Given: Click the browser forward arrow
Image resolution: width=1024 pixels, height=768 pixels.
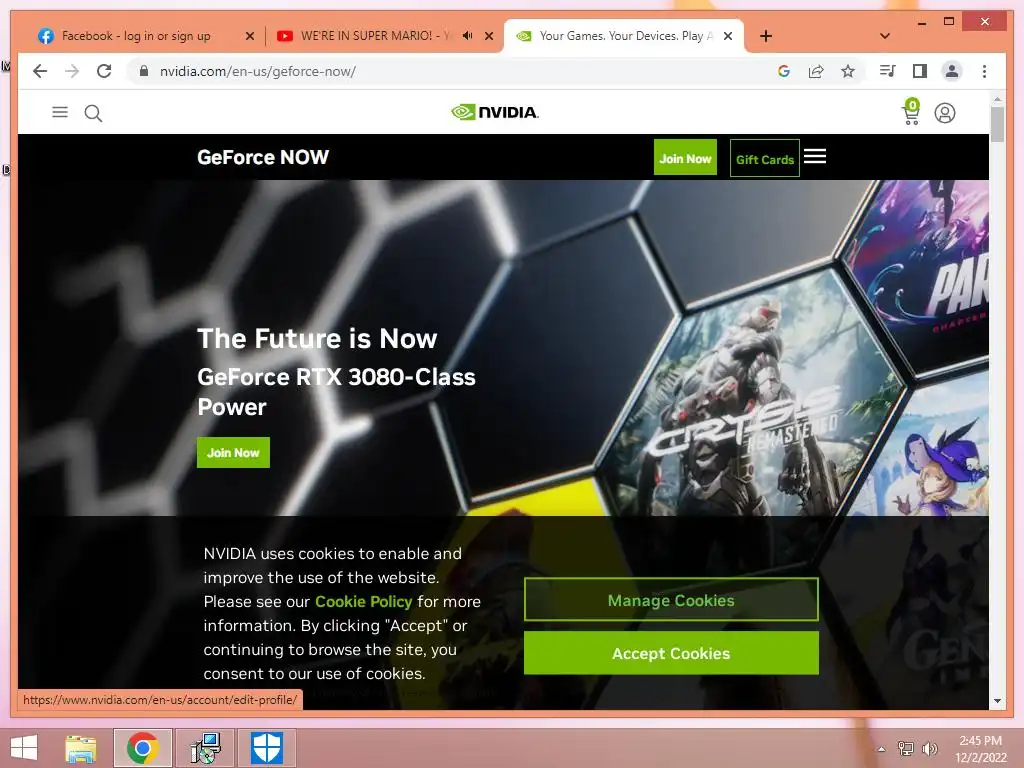Looking at the screenshot, I should 72,71.
